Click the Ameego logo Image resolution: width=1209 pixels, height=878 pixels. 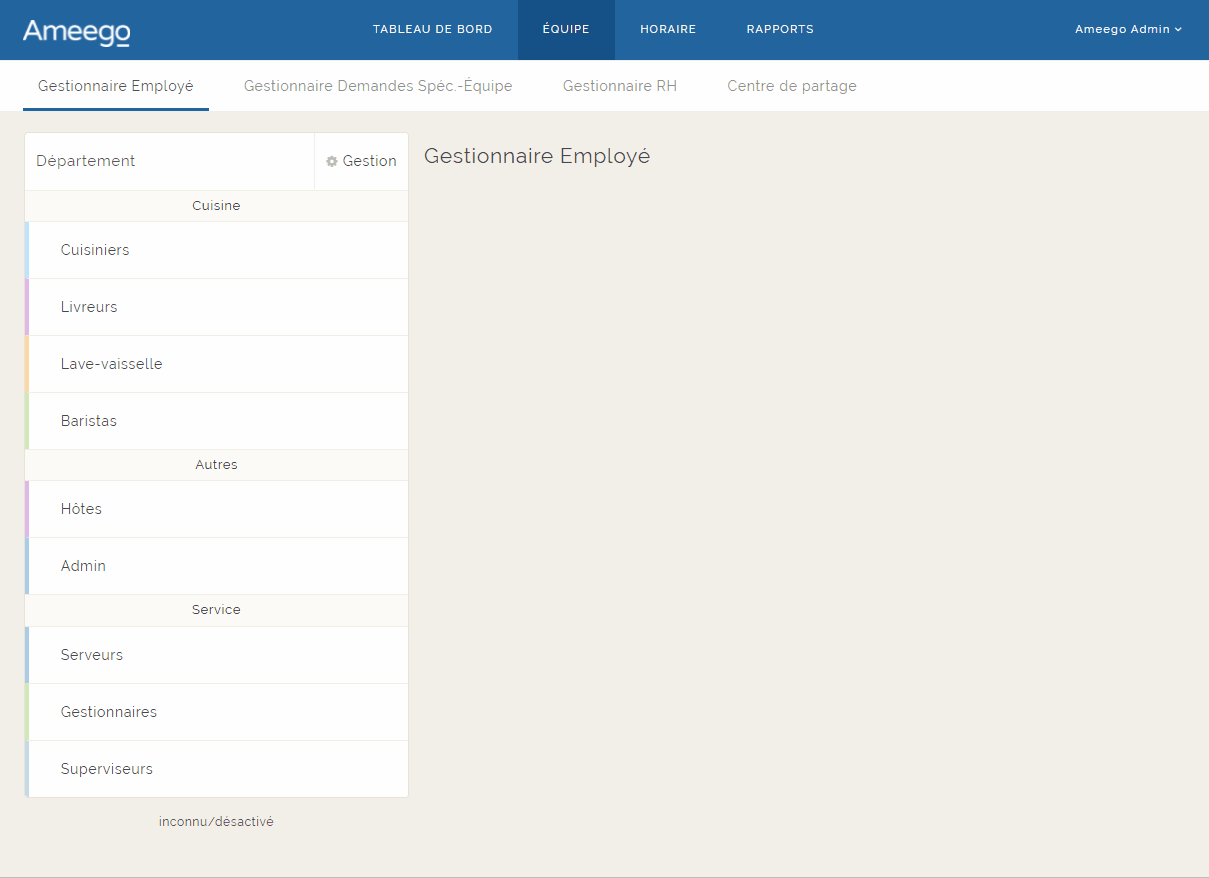pyautogui.click(x=76, y=32)
